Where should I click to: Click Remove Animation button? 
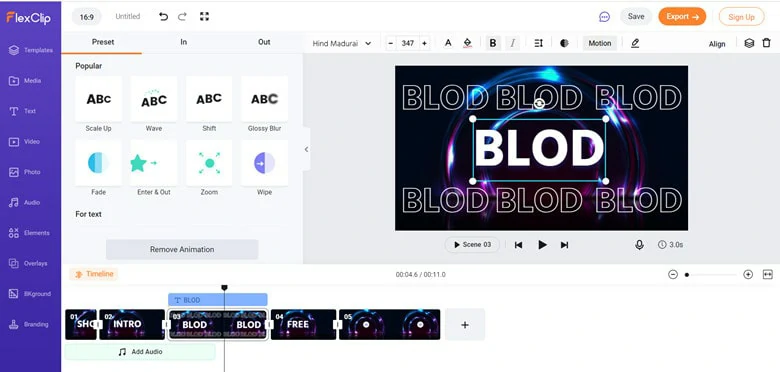[182, 249]
